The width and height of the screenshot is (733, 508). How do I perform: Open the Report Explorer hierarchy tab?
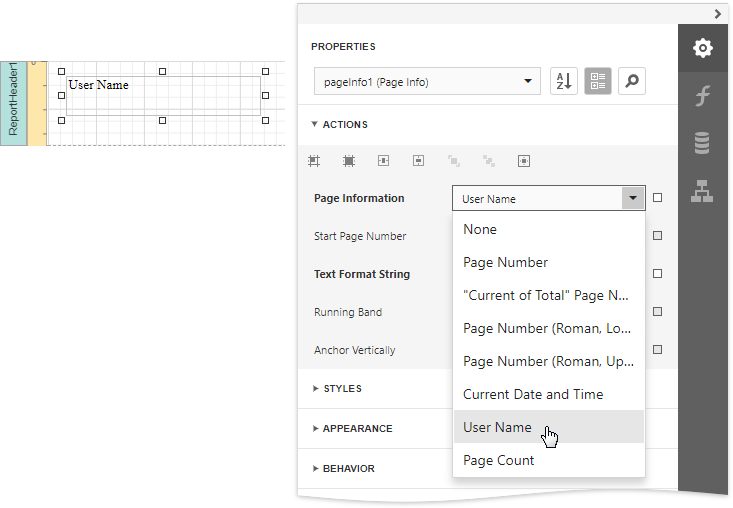point(702,191)
